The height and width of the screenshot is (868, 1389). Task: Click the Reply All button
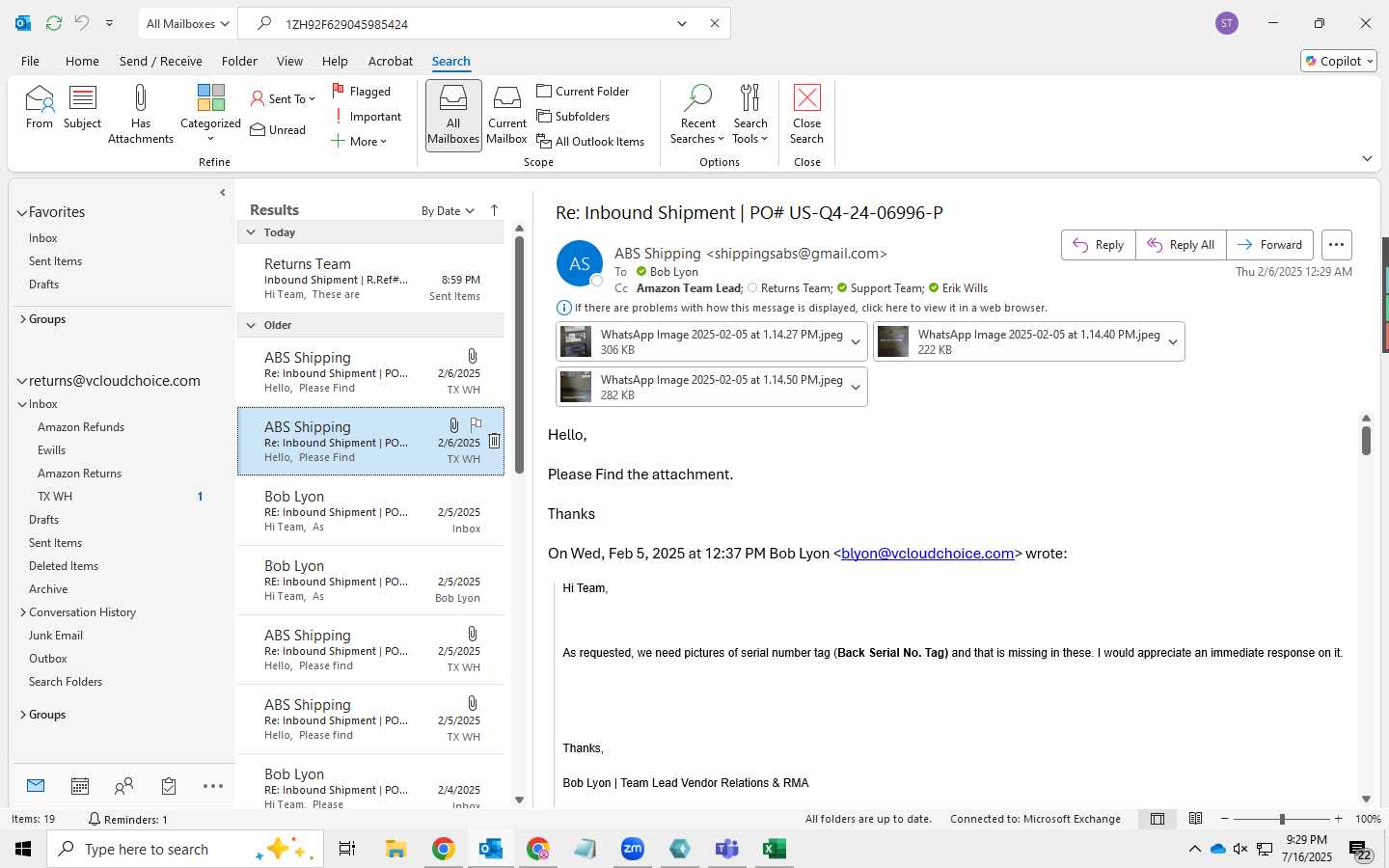[x=1181, y=245]
